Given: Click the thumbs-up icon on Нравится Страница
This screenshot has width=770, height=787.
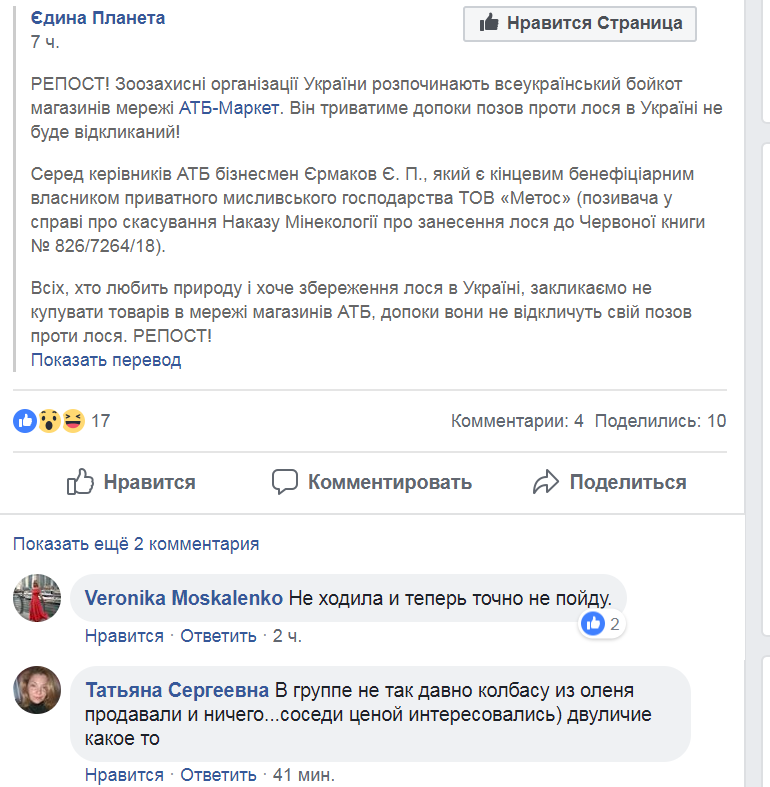Looking at the screenshot, I should click(x=489, y=23).
